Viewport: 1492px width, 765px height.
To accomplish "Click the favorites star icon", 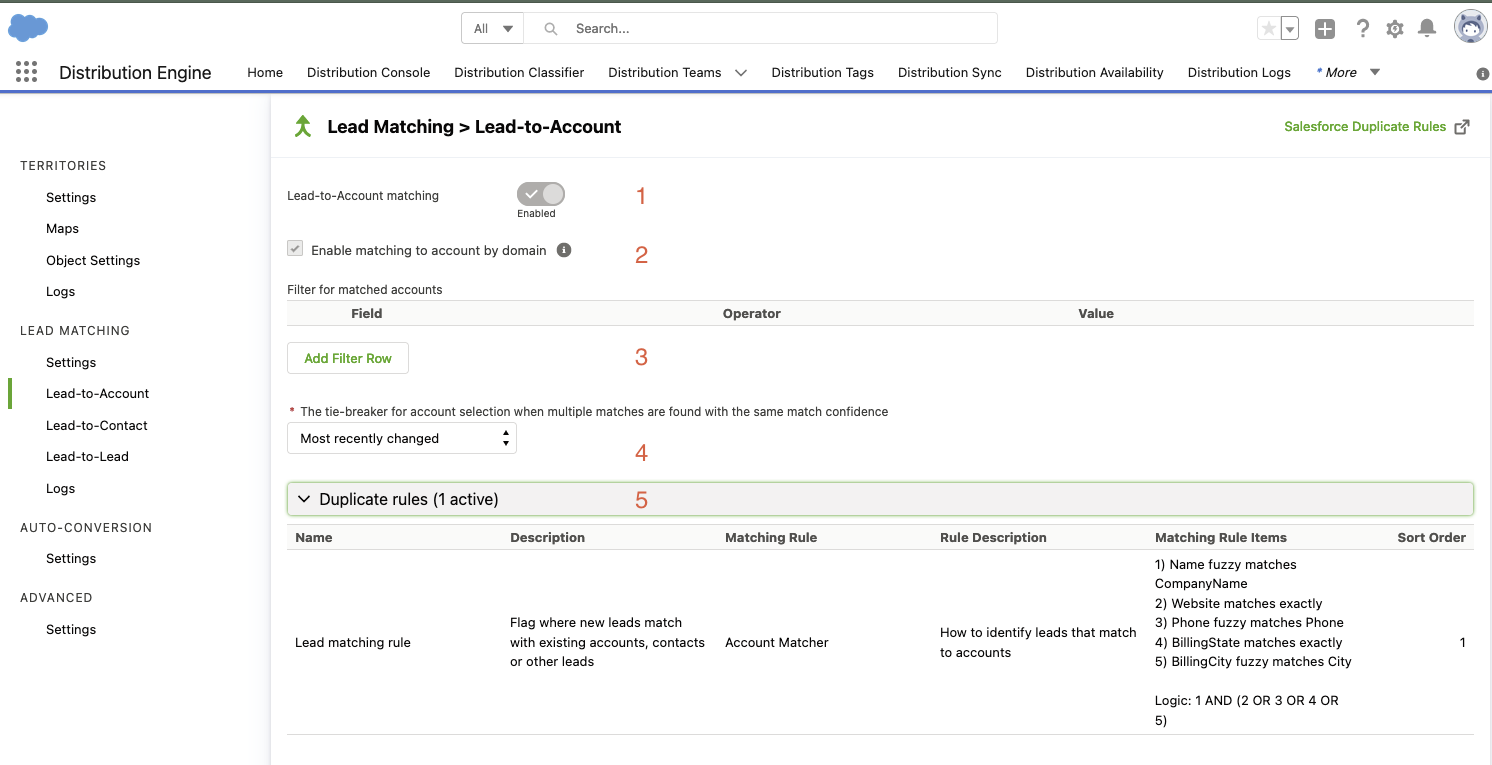I will point(1269,29).
